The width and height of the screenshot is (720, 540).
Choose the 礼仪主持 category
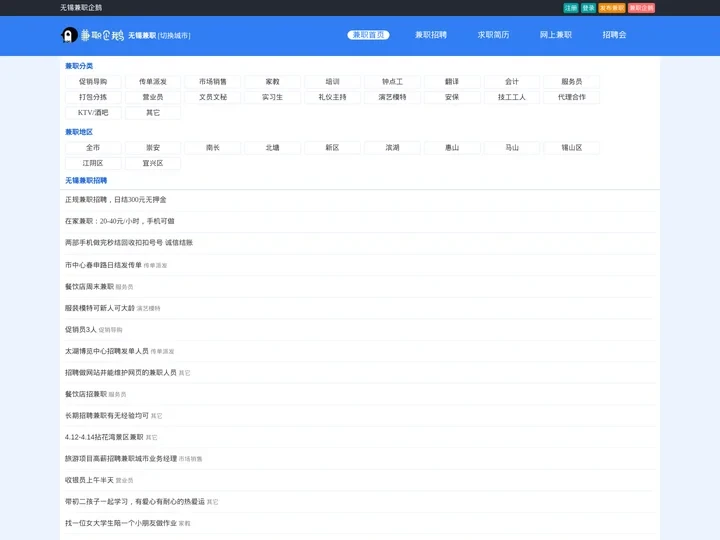coord(332,97)
